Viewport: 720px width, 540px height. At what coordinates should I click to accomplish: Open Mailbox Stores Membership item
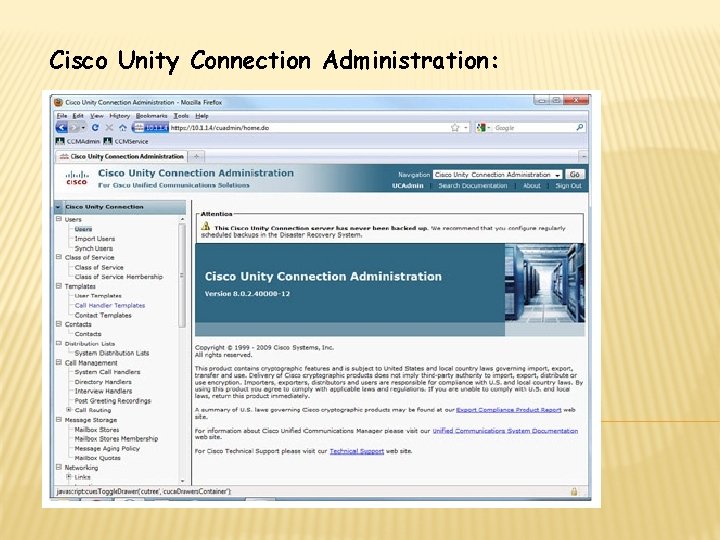[116, 439]
